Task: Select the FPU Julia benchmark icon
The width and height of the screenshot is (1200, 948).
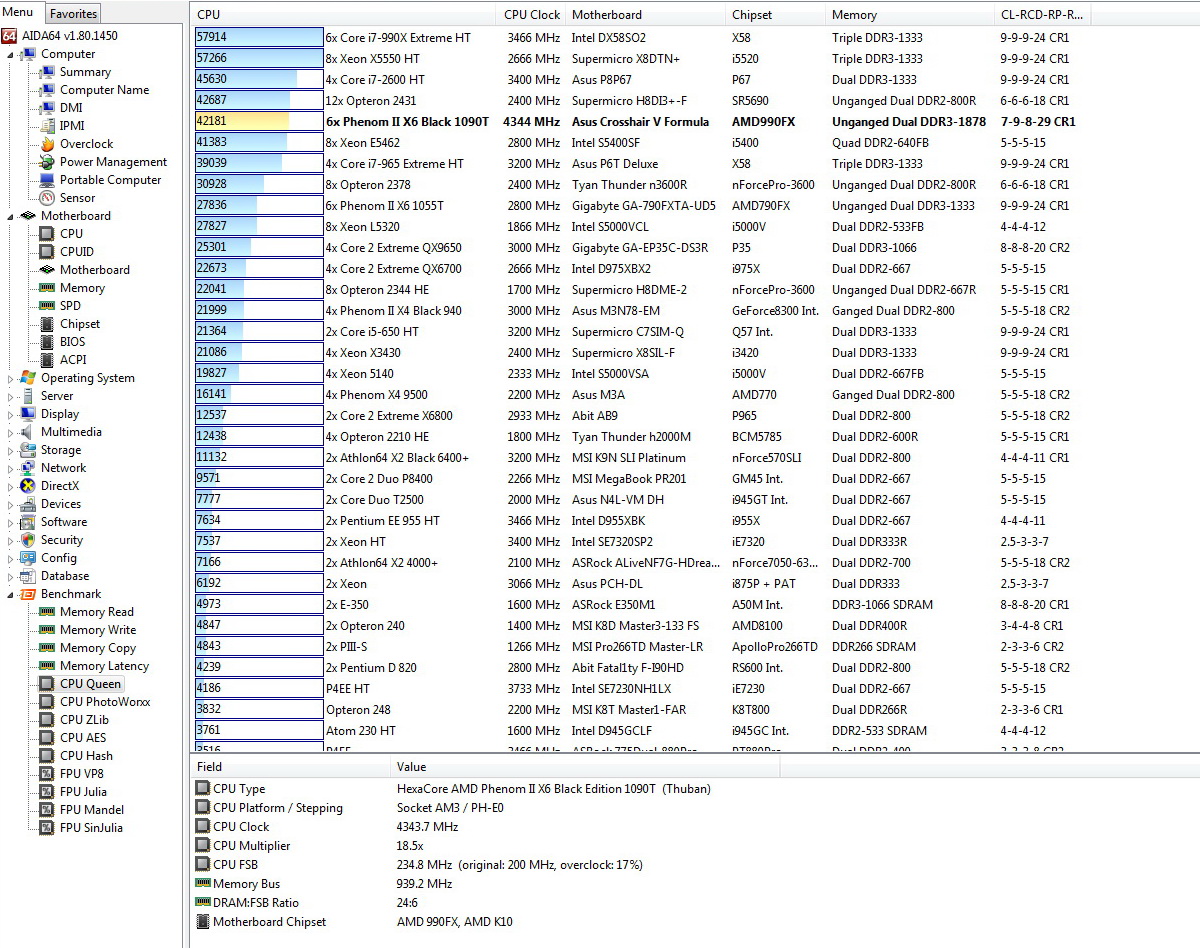Action: tap(47, 792)
